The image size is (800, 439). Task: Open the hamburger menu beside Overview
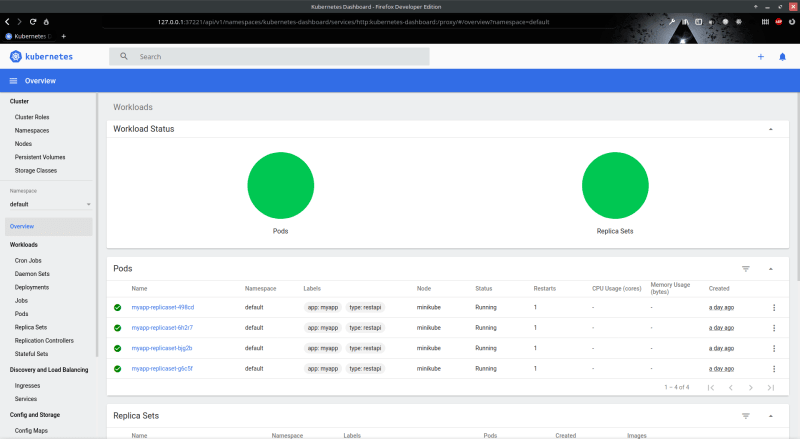[x=14, y=81]
